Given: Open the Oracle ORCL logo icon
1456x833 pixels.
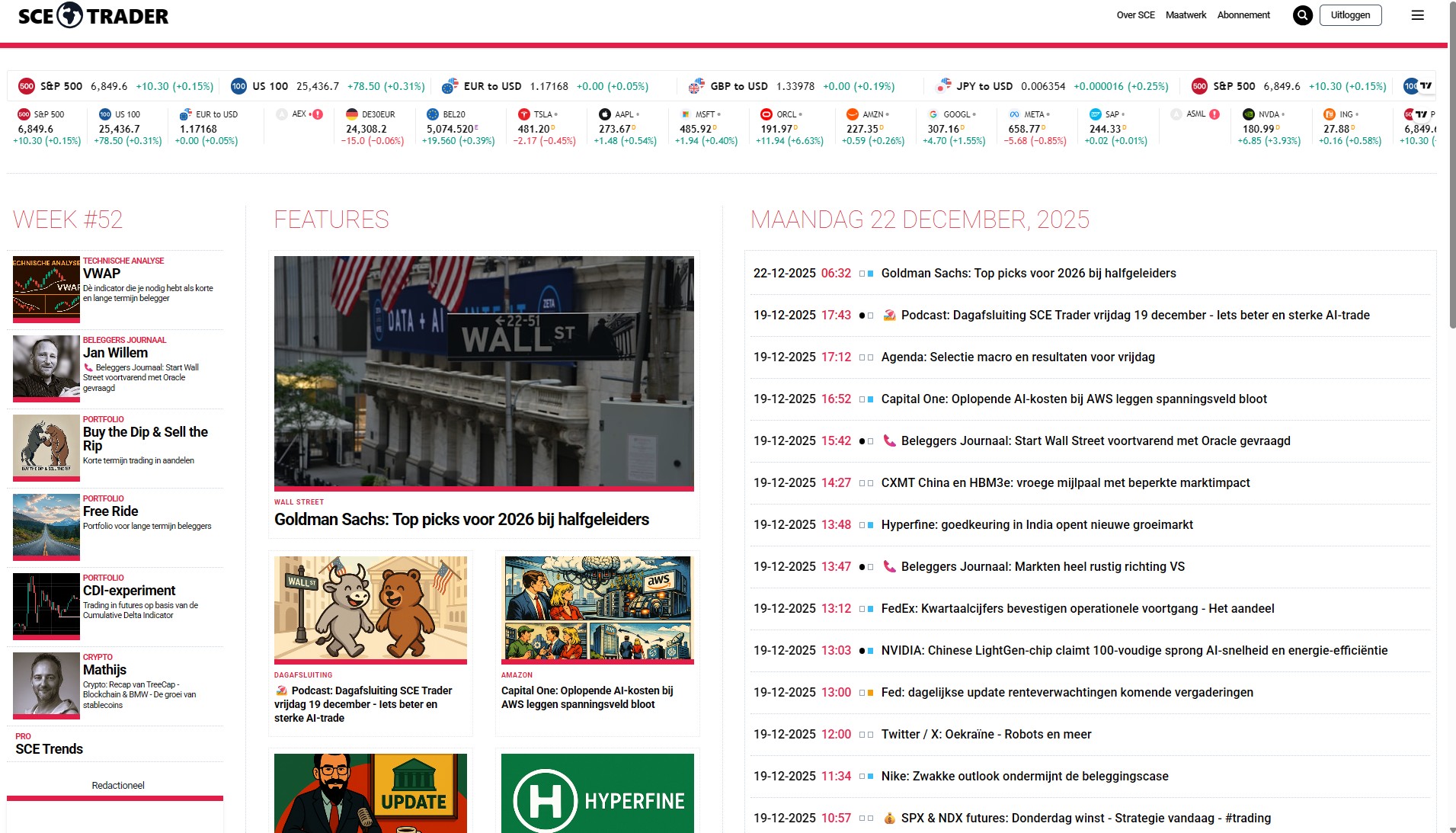Looking at the screenshot, I should tap(766, 114).
